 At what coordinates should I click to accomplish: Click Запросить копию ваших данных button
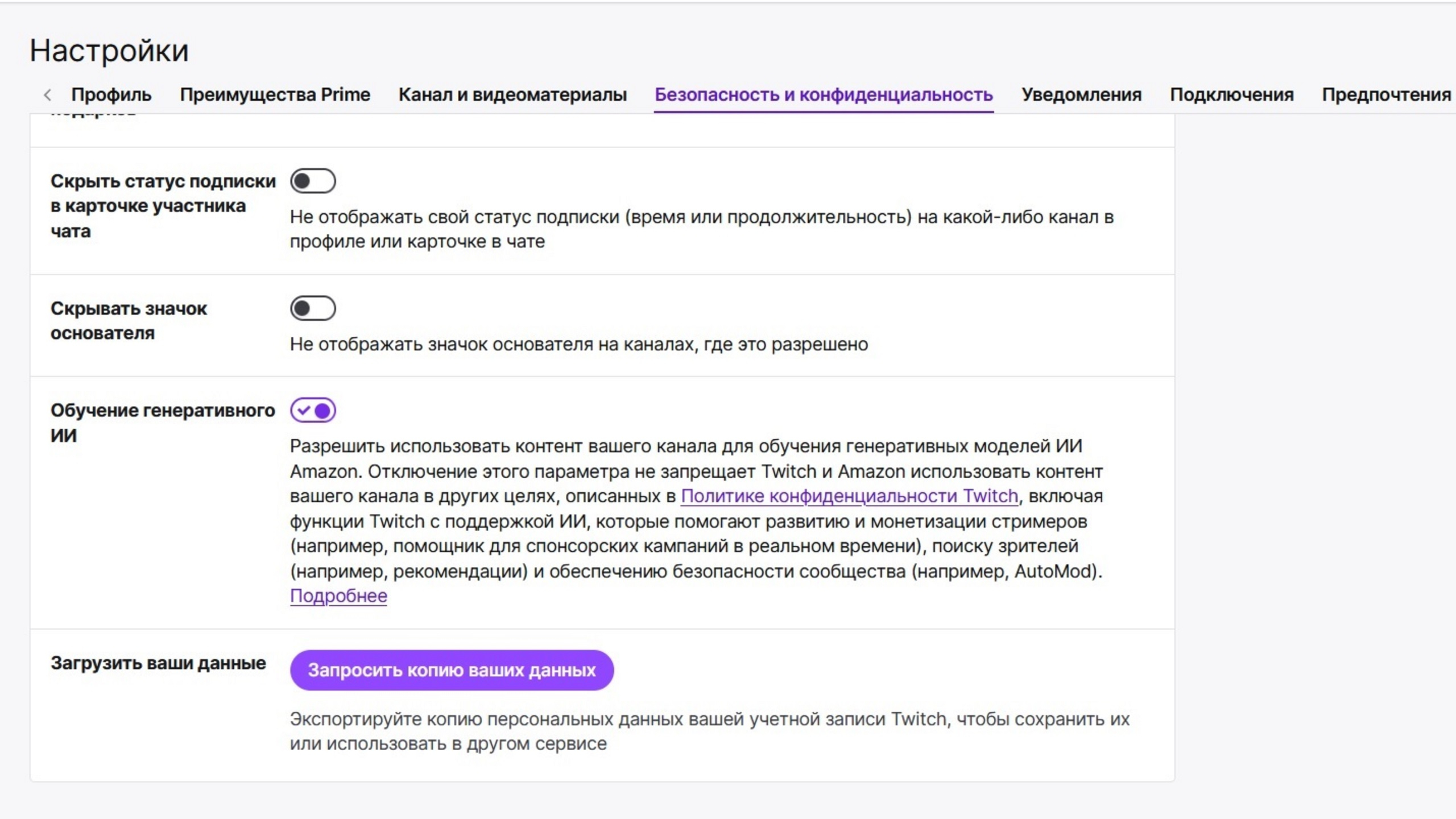[x=452, y=670]
